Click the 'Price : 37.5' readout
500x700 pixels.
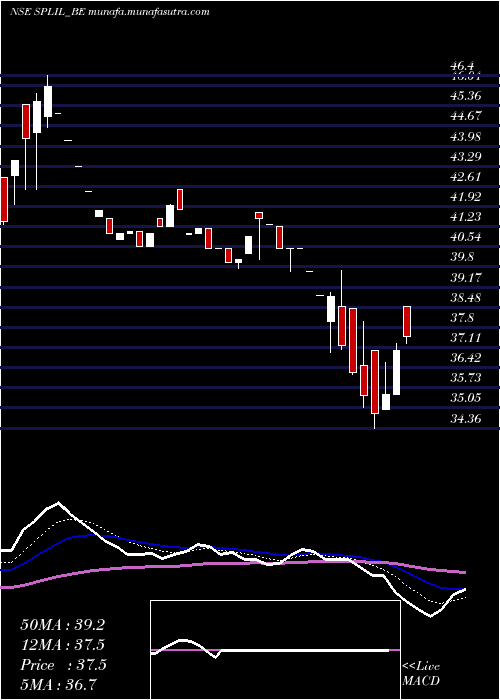(x=63, y=665)
